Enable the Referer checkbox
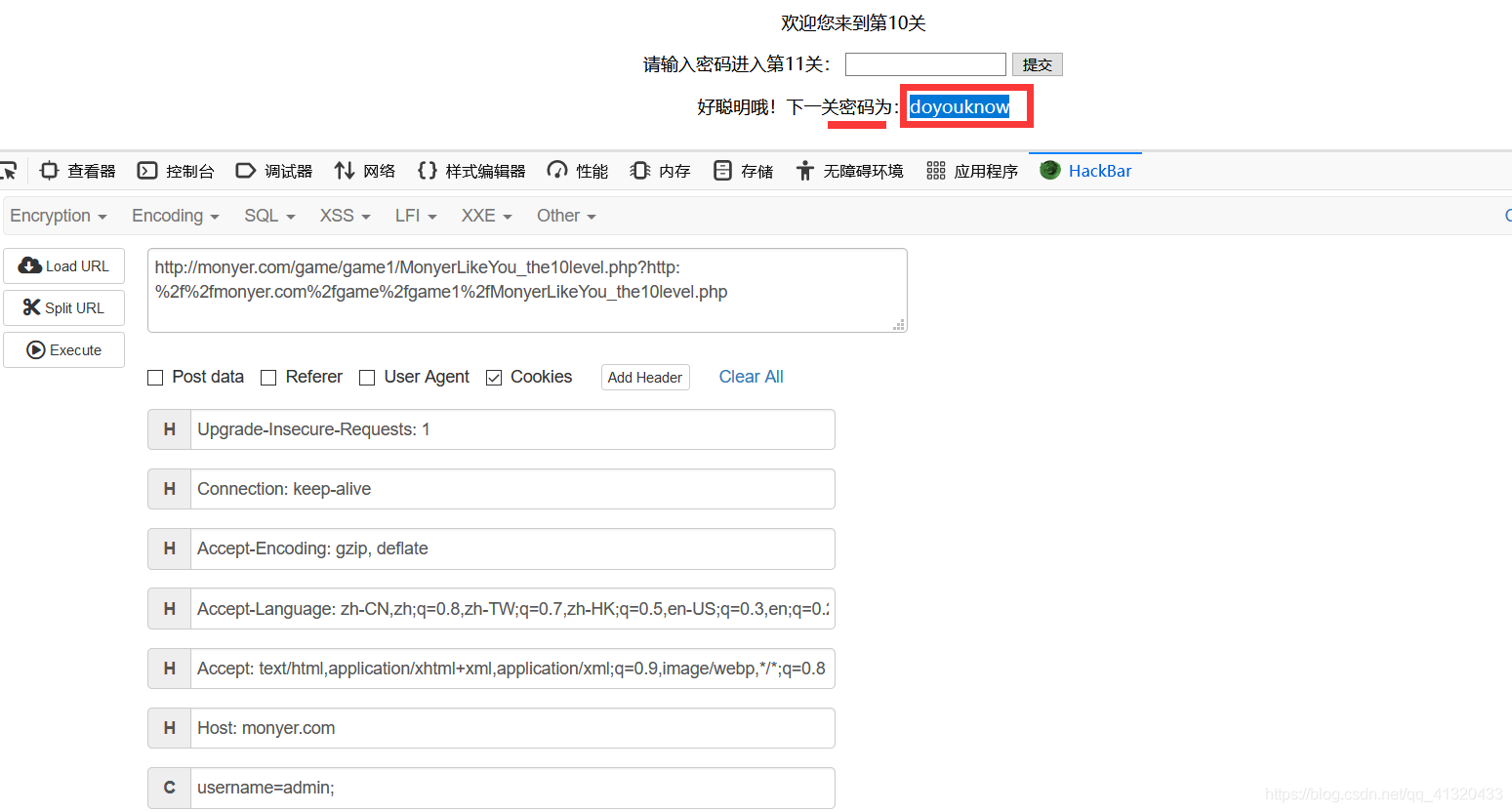This screenshot has width=1512, height=812. tap(268, 378)
